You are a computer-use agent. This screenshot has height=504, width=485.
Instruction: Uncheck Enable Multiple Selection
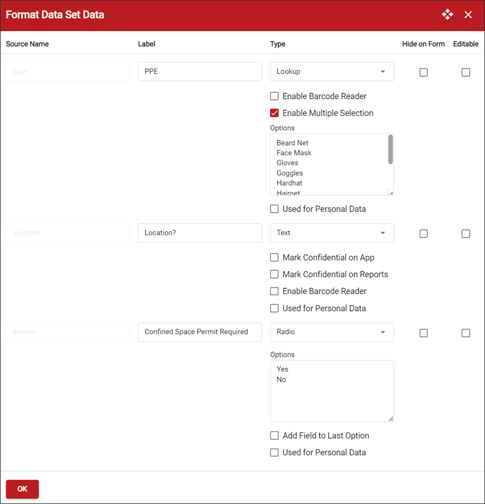tap(274, 113)
